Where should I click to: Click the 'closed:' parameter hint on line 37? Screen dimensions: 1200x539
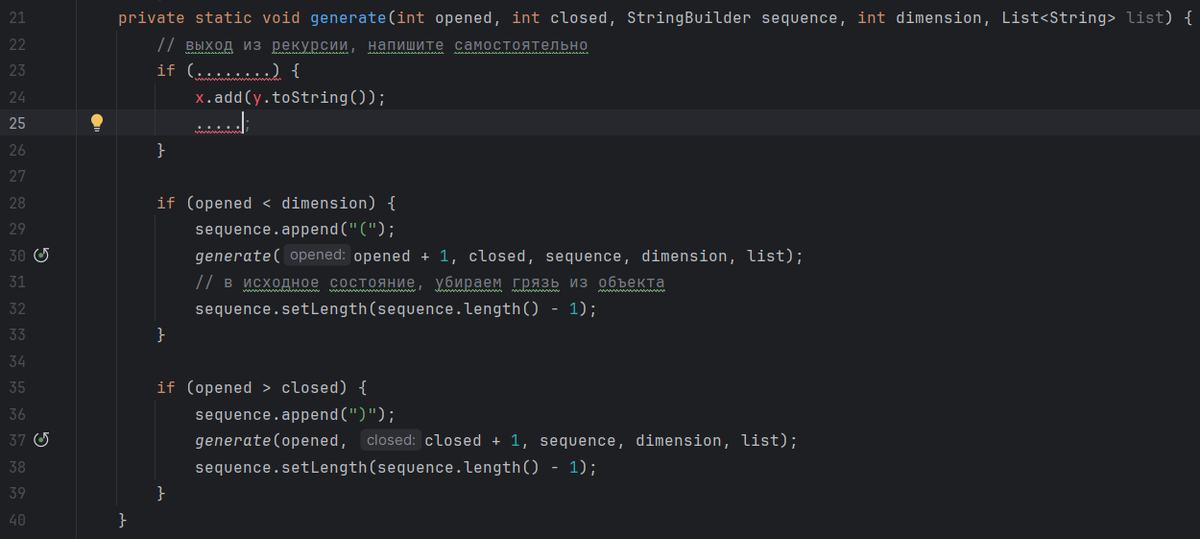(389, 440)
